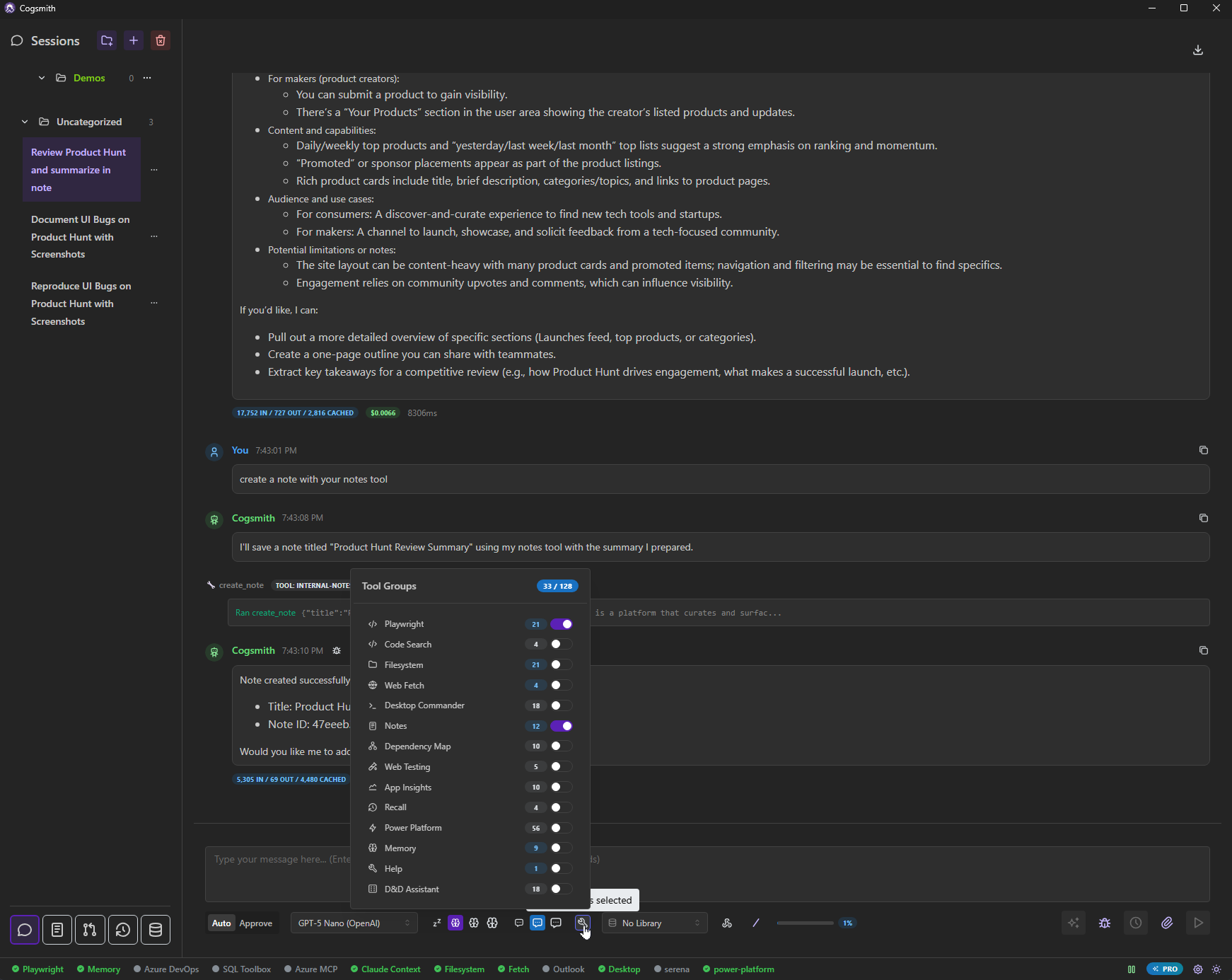Click the $0.0066 cost badge
The image size is (1232, 980).
click(x=383, y=413)
